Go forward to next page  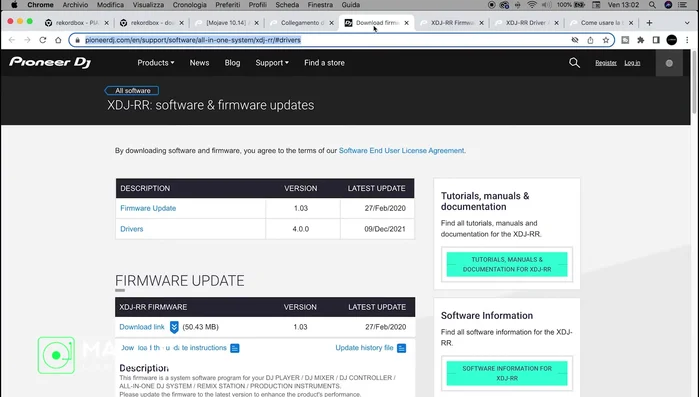click(27, 40)
